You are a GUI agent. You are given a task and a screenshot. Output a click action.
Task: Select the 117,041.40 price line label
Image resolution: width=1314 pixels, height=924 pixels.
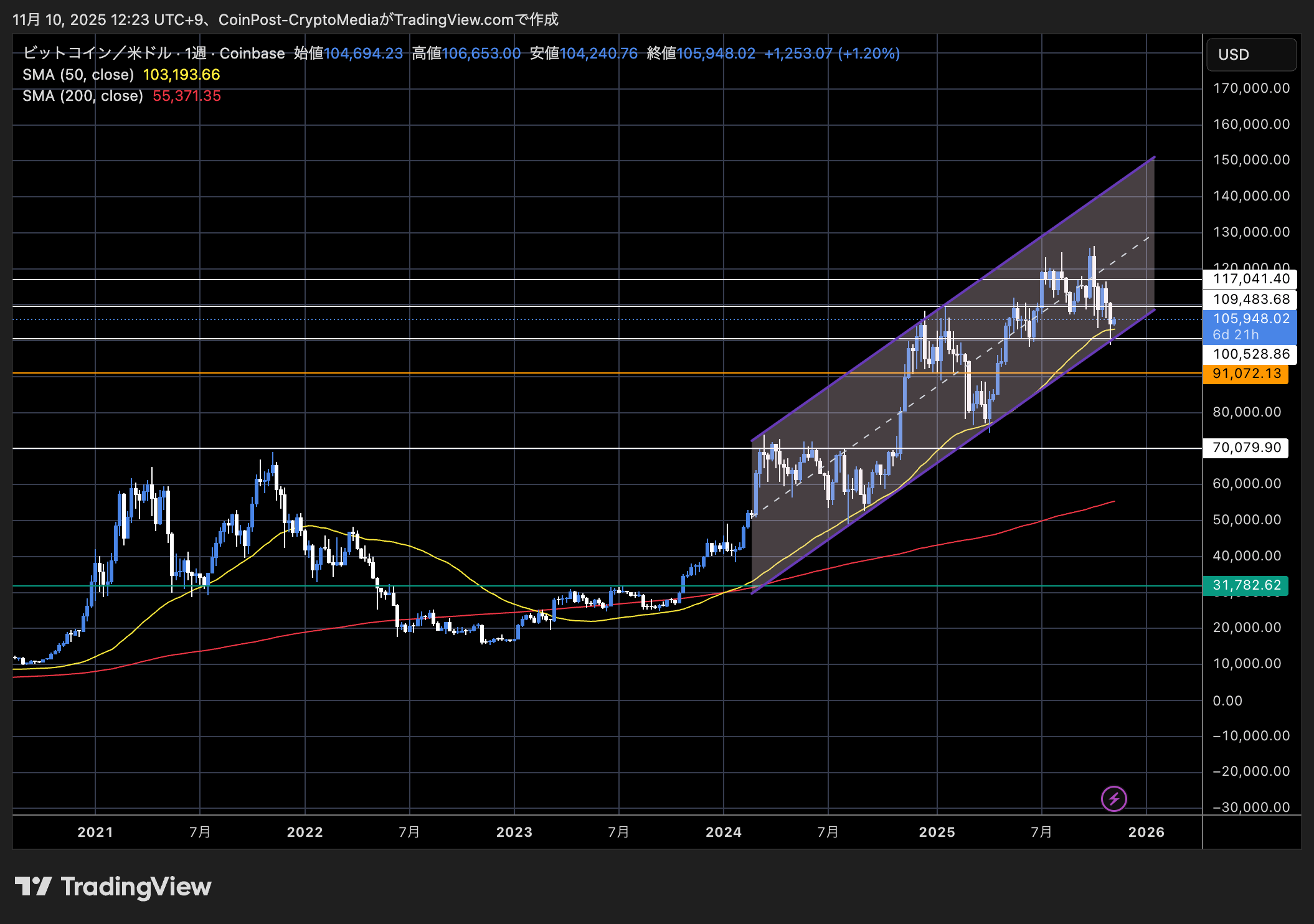pyautogui.click(x=1250, y=279)
